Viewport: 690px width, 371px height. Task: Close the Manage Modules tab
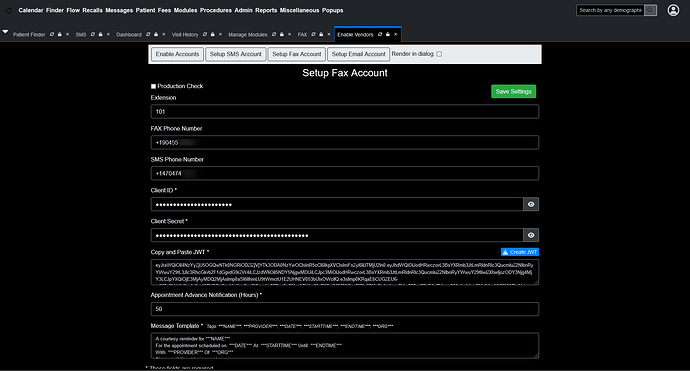coord(290,34)
